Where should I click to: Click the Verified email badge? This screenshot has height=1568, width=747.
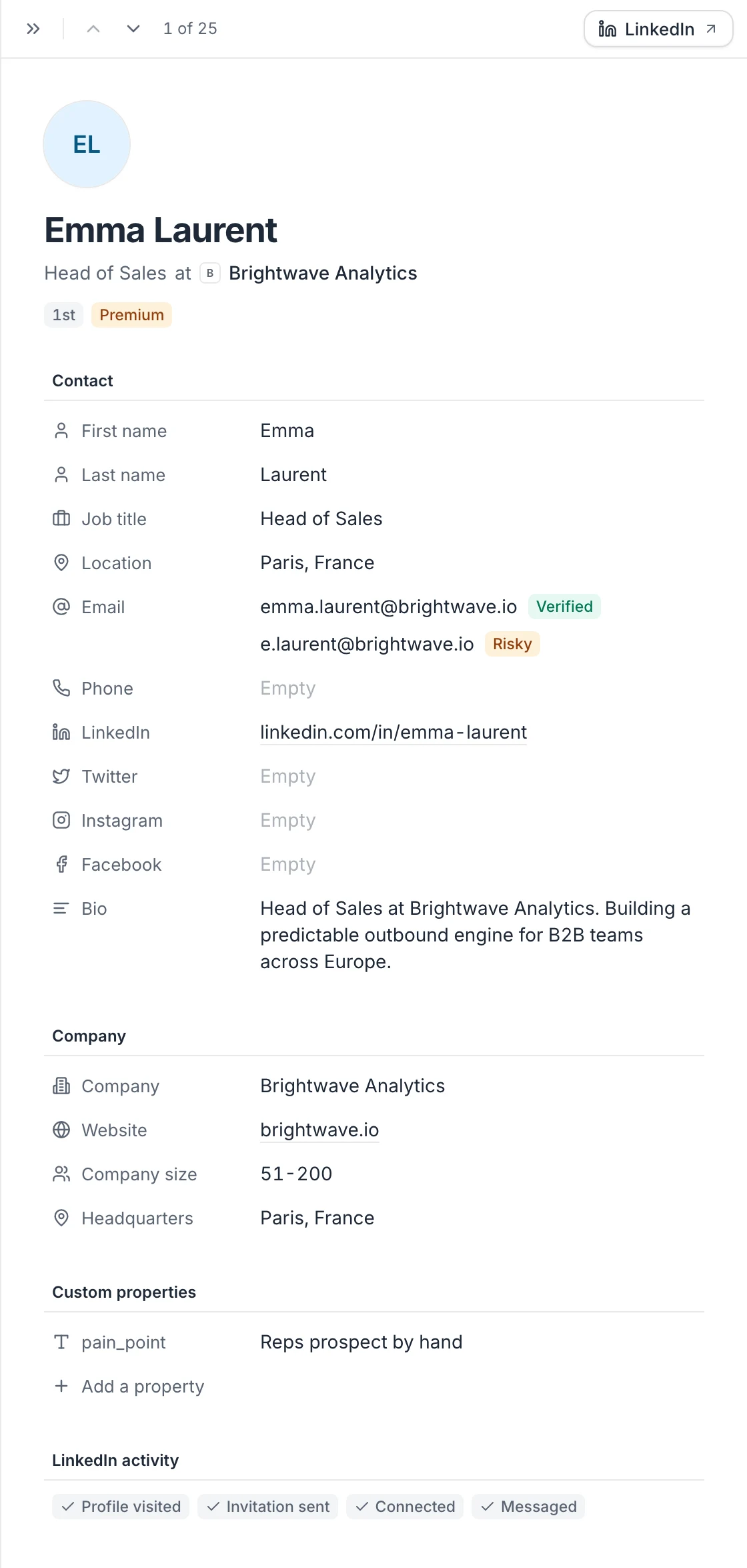564,607
